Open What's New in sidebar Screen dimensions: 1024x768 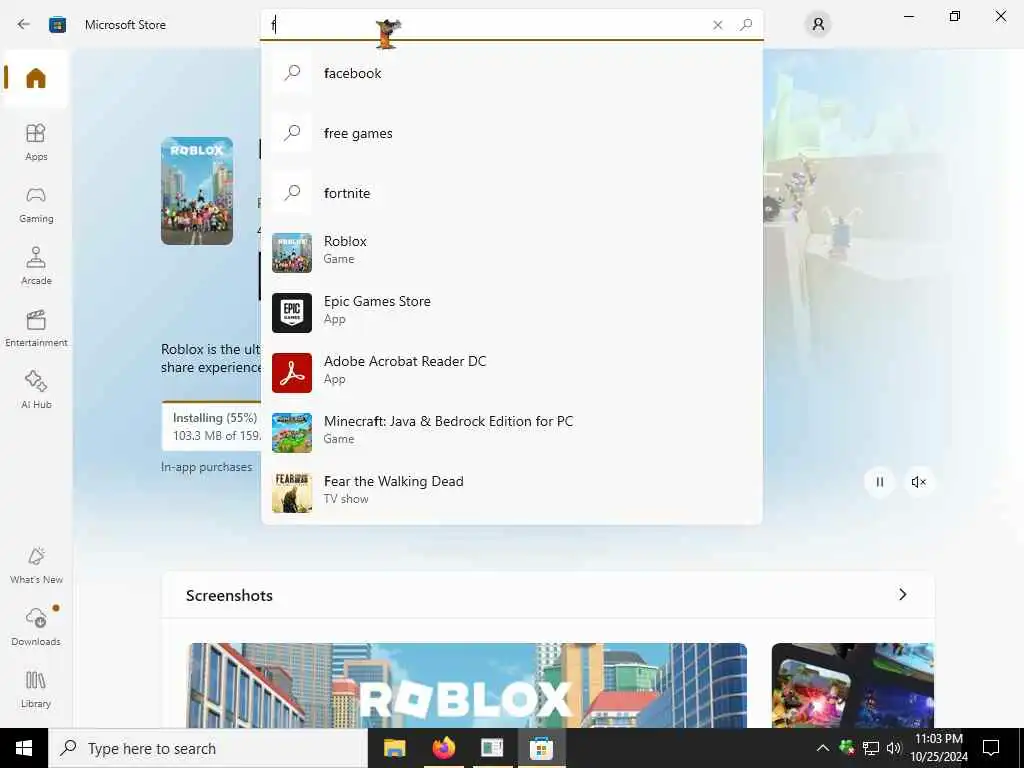click(36, 566)
